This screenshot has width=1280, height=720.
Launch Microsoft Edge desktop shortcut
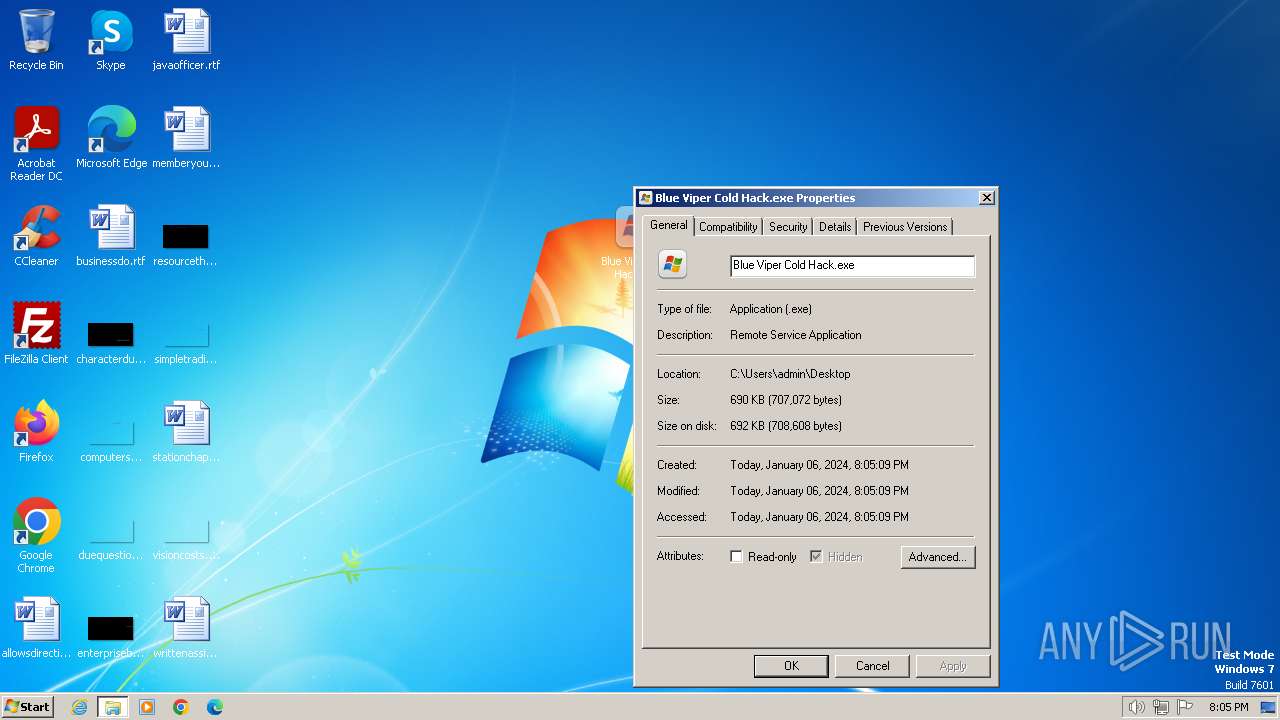(111, 138)
